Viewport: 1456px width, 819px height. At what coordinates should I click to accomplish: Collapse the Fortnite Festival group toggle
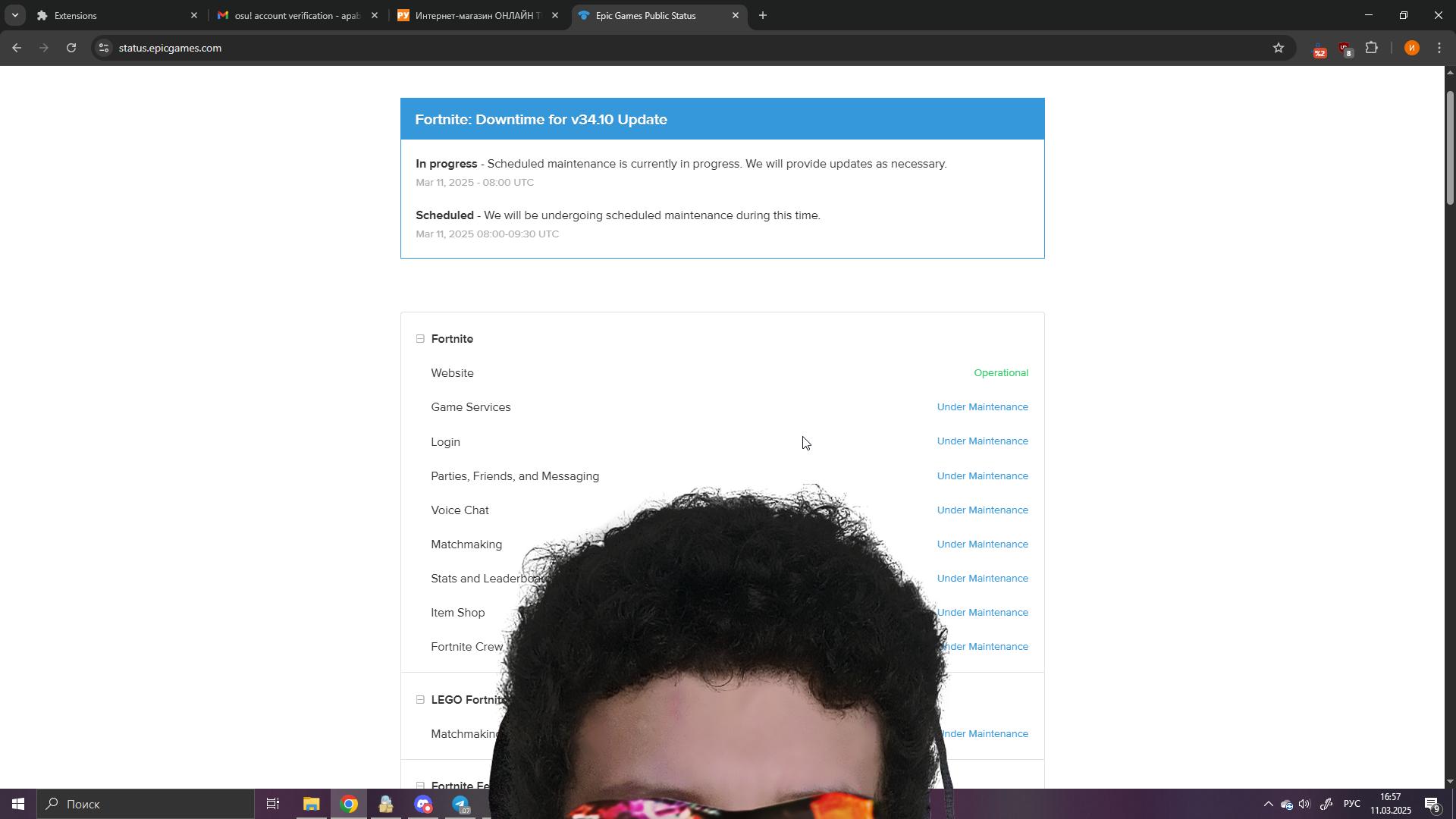click(x=420, y=785)
